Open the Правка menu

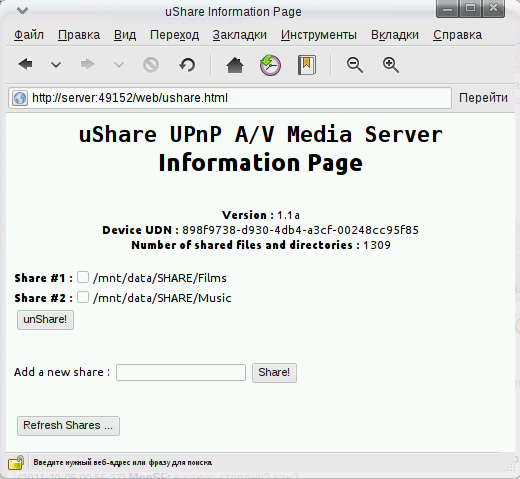[79, 35]
